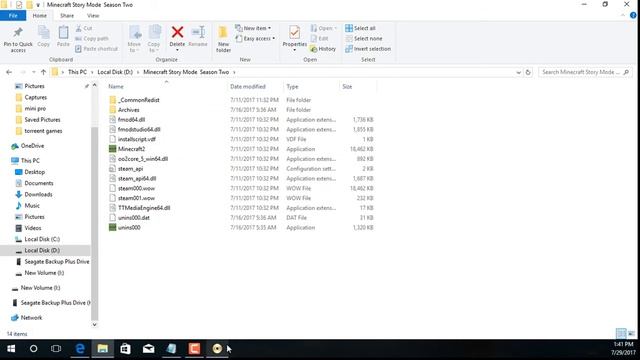Click Select none in ribbon
Screen dimensions: 640x360
pos(364,38)
